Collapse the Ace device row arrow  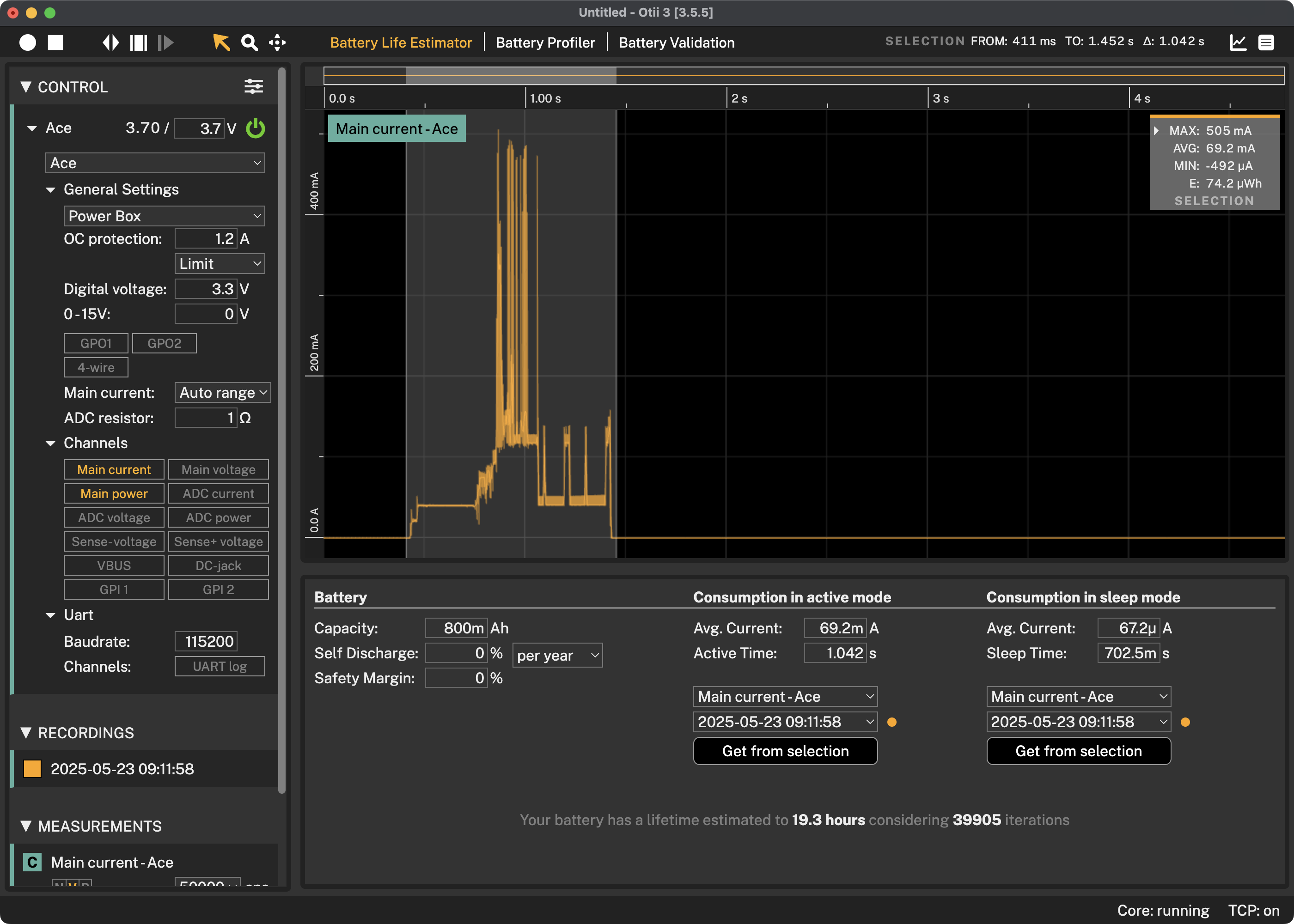point(32,128)
